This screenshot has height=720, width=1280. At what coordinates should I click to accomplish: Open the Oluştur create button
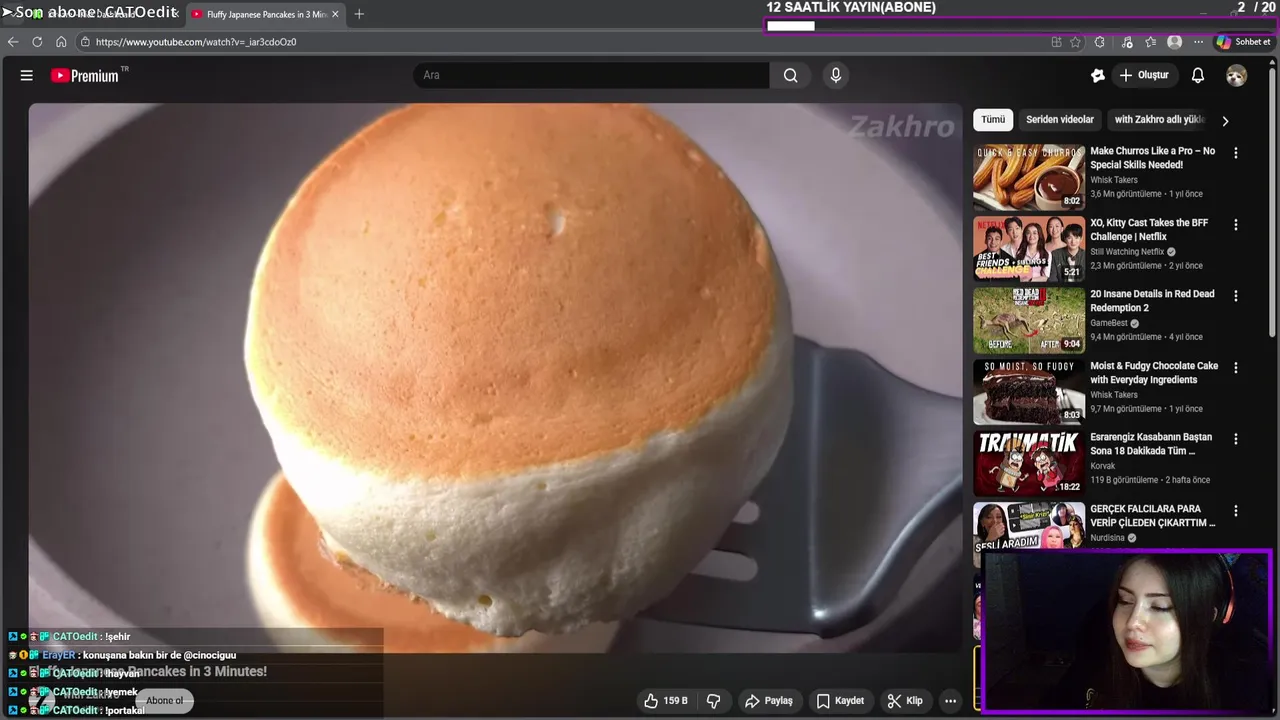point(1144,75)
